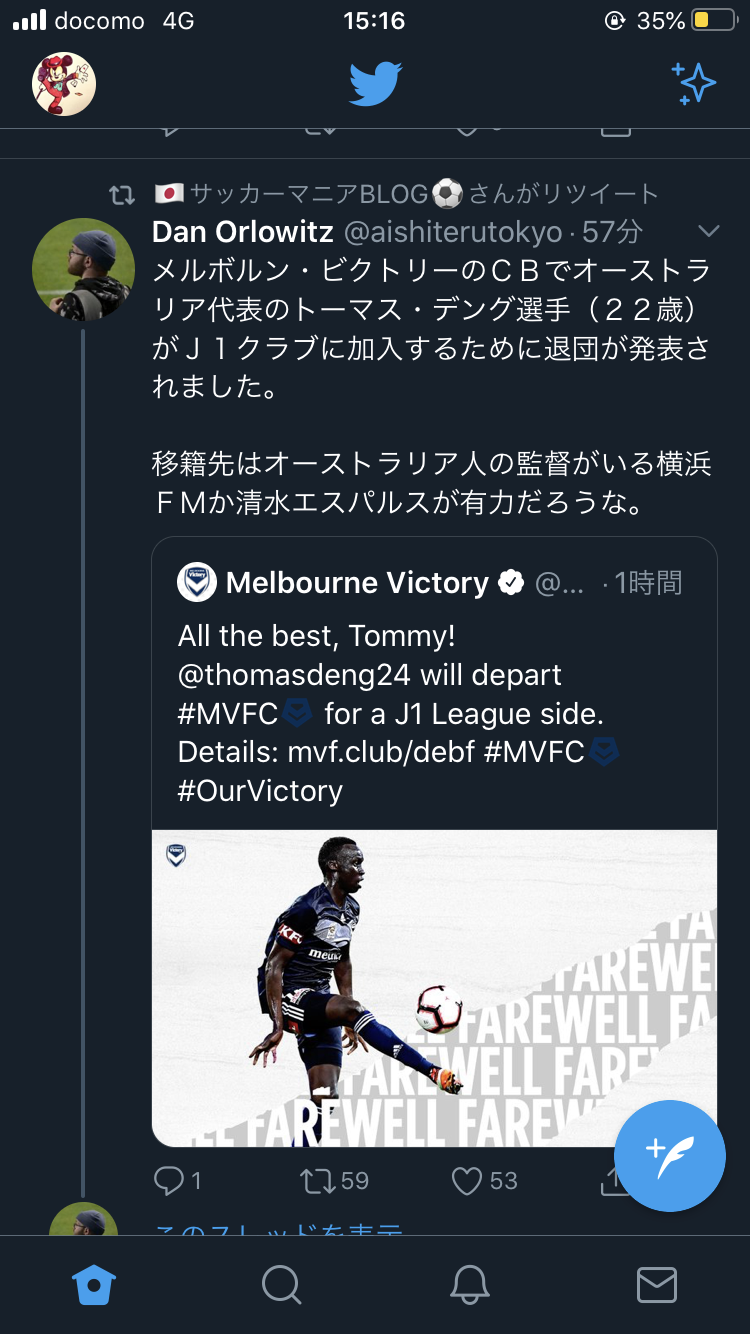Open the sparkle timeline settings icon
Viewport: 750px width, 1334px height.
click(x=693, y=84)
